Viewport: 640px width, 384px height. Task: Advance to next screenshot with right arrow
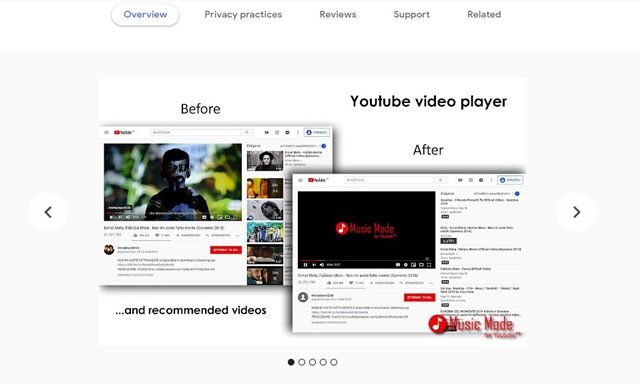tap(576, 212)
